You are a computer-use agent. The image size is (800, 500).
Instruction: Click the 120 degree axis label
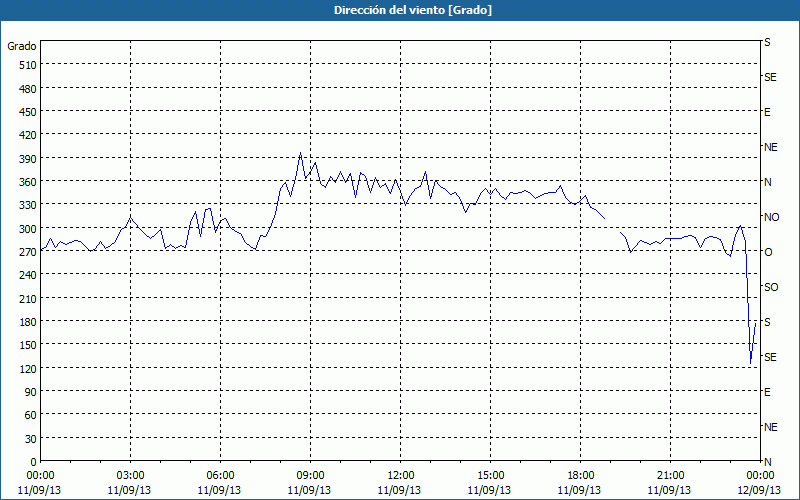point(28,369)
